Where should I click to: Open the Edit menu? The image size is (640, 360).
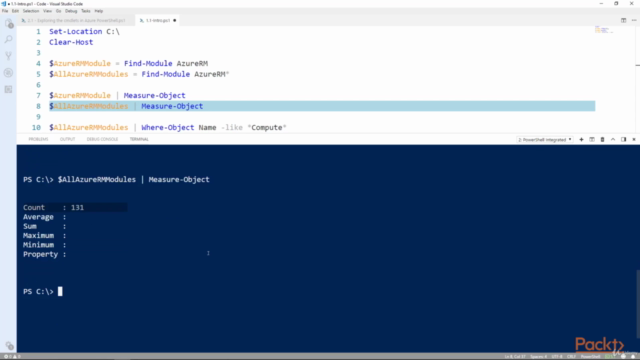pyautogui.click(x=15, y=11)
